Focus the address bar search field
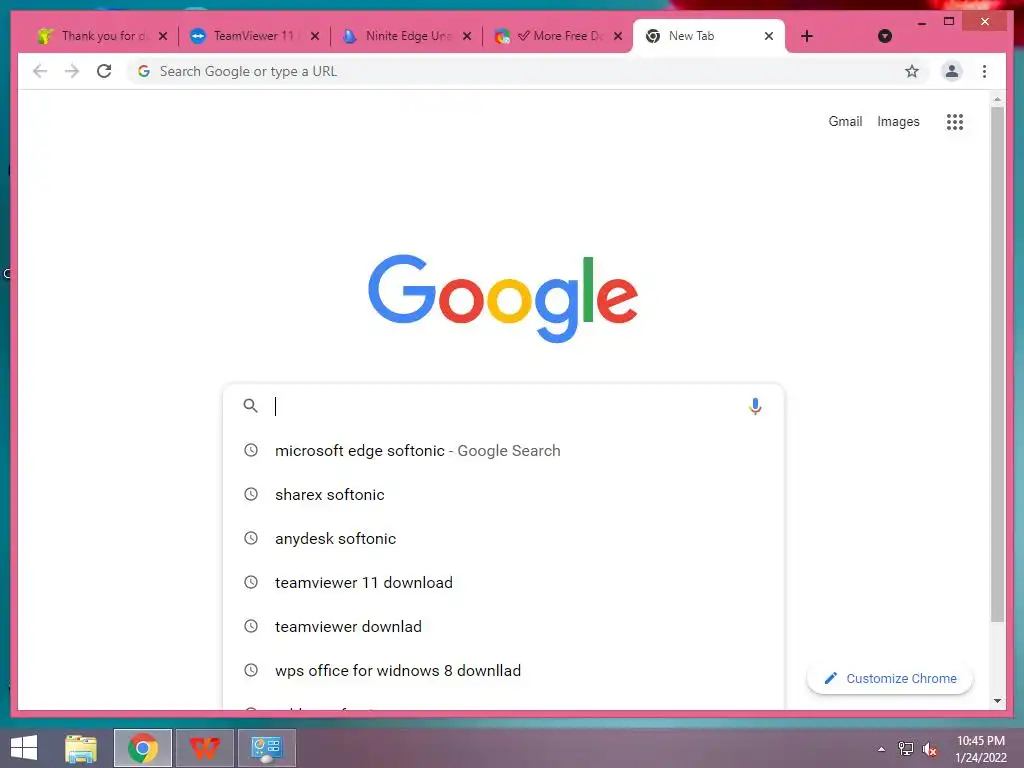 point(526,71)
